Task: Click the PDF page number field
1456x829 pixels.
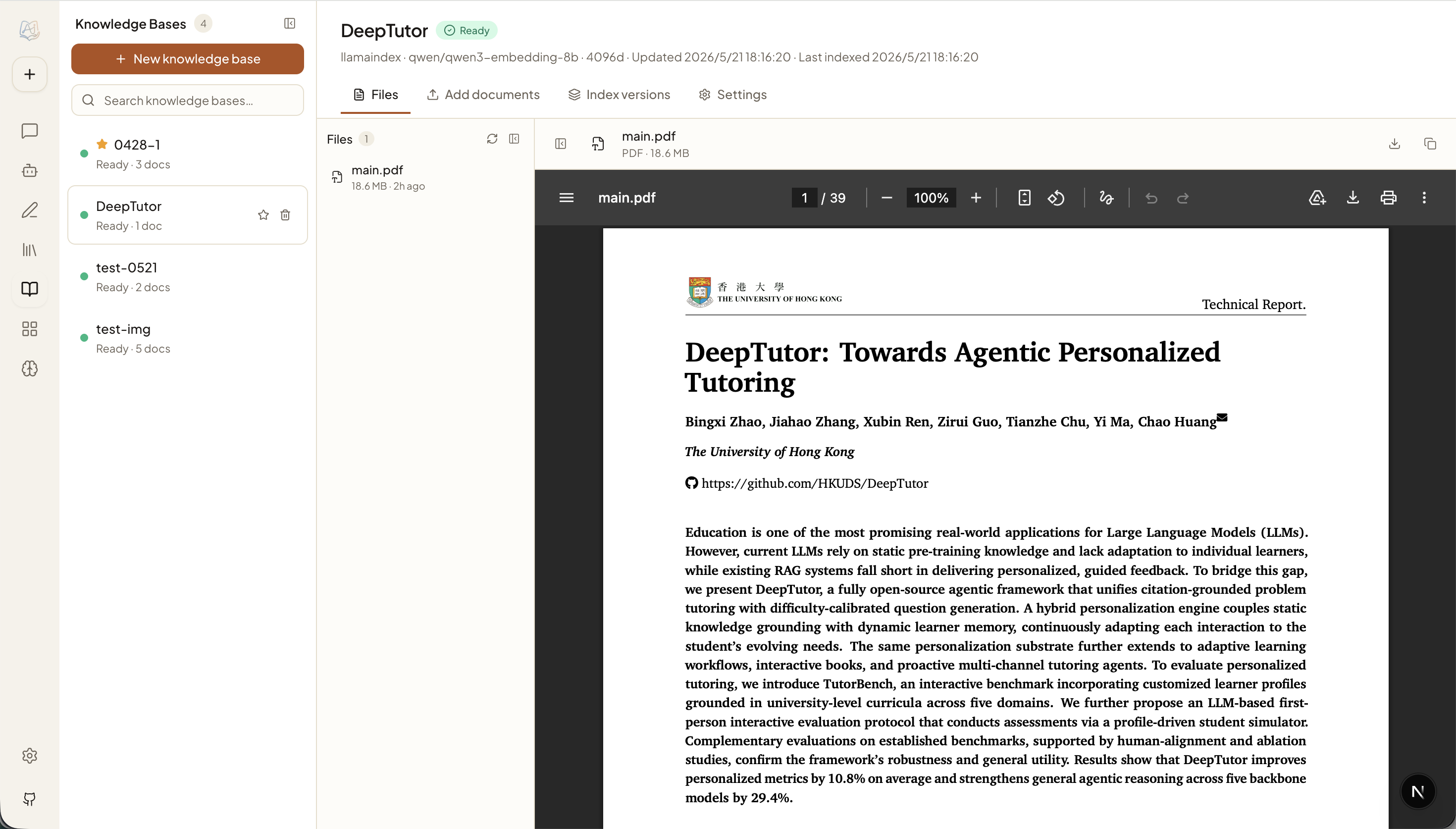Action: (804, 198)
